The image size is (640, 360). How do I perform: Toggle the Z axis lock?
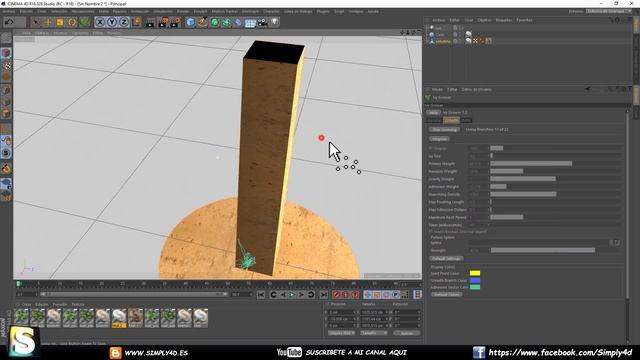124,22
